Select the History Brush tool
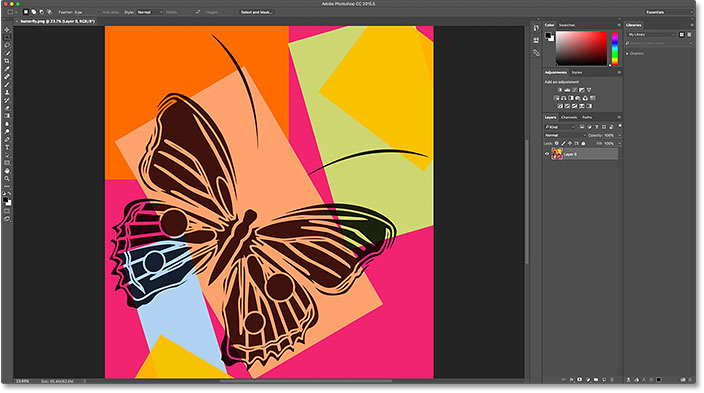This screenshot has height=393, width=704. coord(7,100)
